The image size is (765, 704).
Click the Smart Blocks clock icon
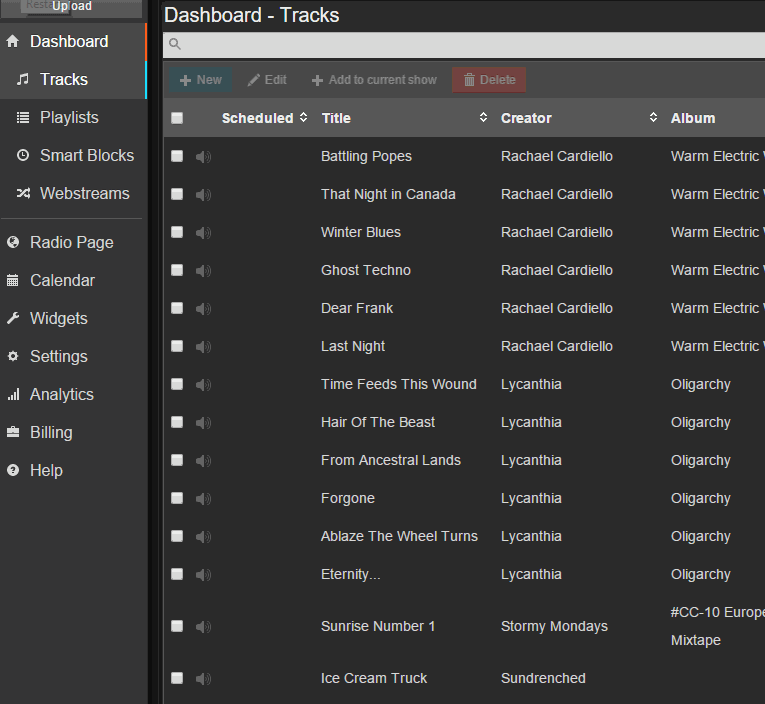click(x=23, y=155)
